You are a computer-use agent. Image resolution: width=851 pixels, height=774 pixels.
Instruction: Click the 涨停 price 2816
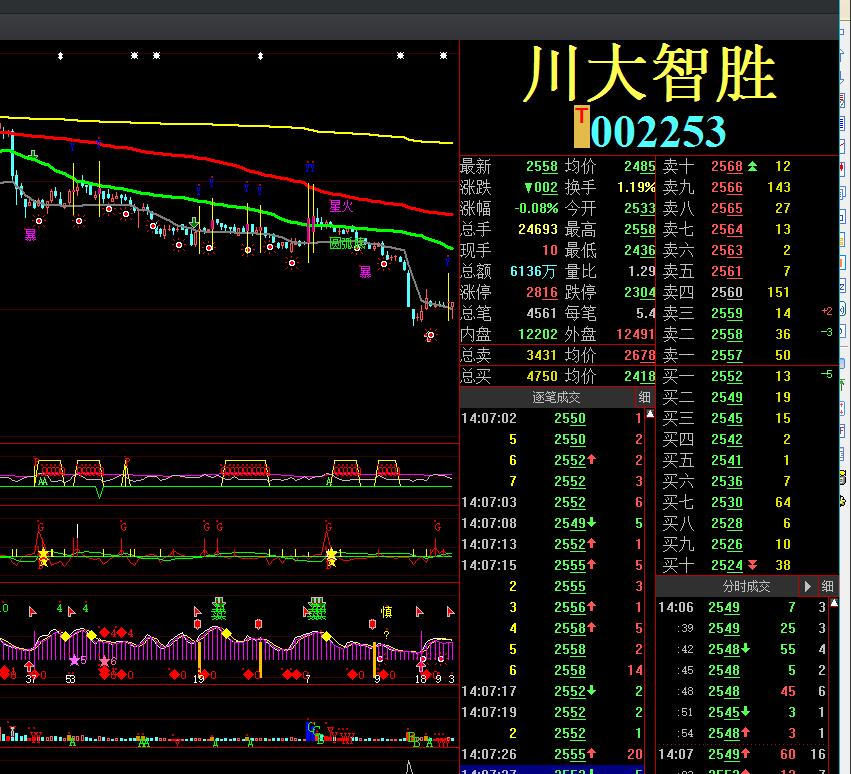coord(542,293)
